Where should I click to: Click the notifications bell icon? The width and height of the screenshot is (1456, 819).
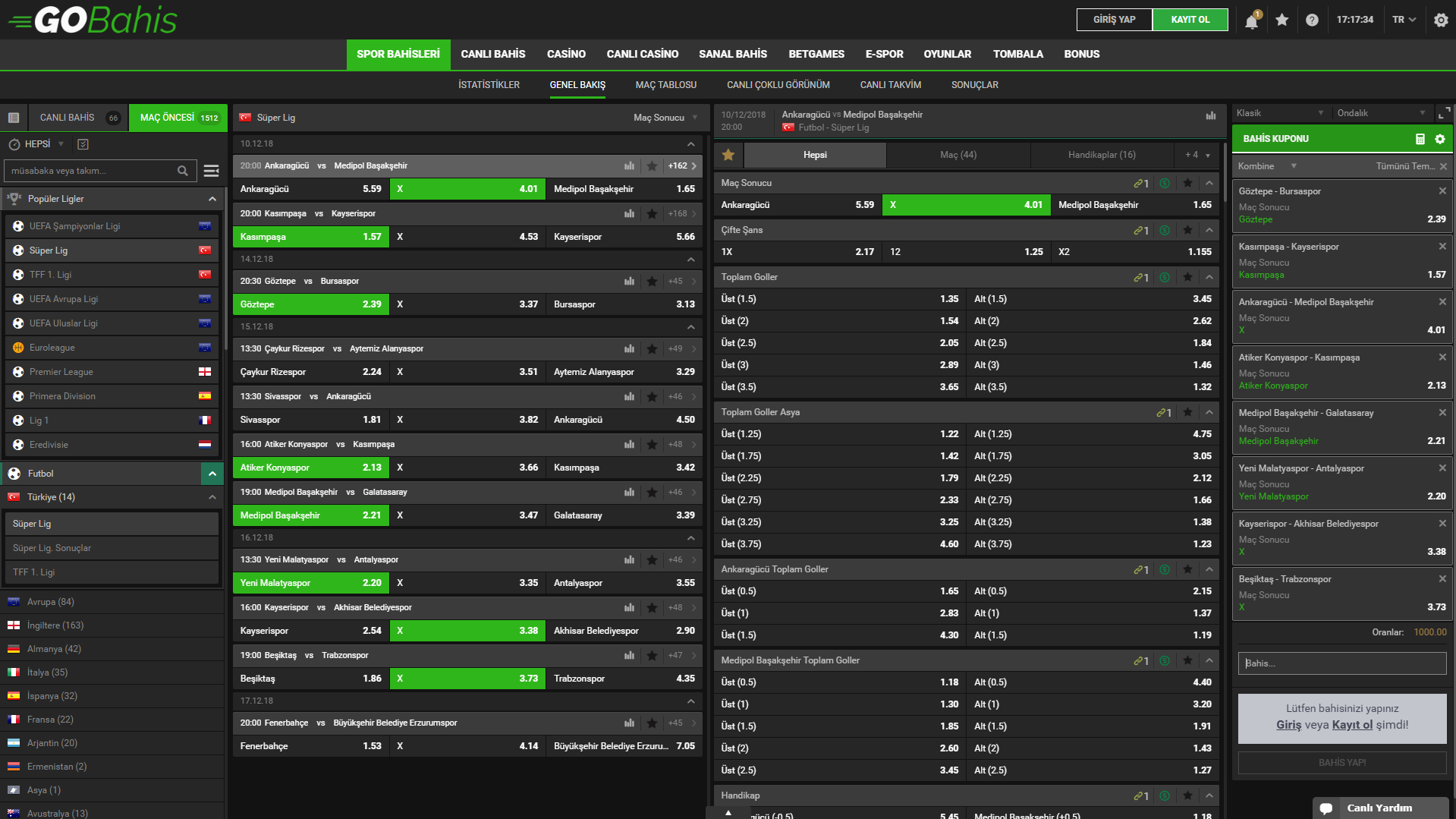point(1251,20)
